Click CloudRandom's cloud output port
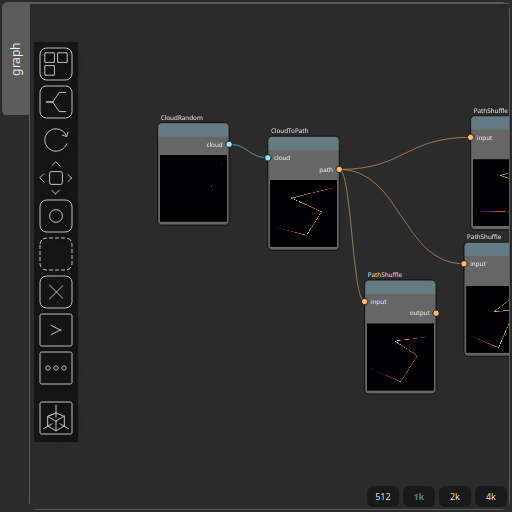 coord(229,144)
